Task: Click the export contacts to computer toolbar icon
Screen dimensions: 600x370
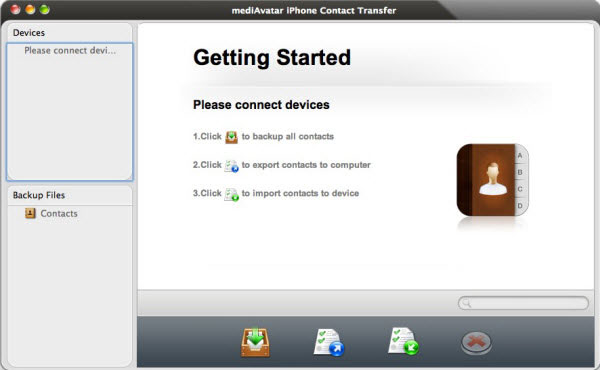Action: [x=329, y=342]
